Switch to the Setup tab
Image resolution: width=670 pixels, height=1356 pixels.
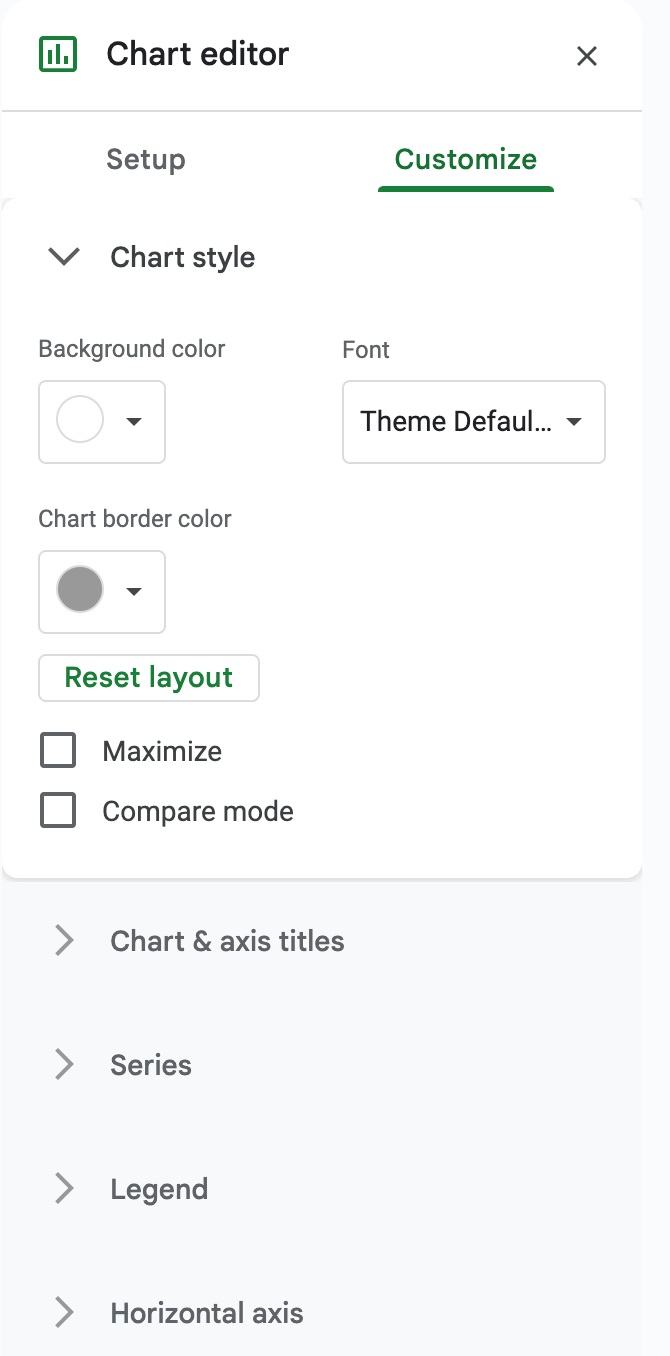tap(145, 159)
